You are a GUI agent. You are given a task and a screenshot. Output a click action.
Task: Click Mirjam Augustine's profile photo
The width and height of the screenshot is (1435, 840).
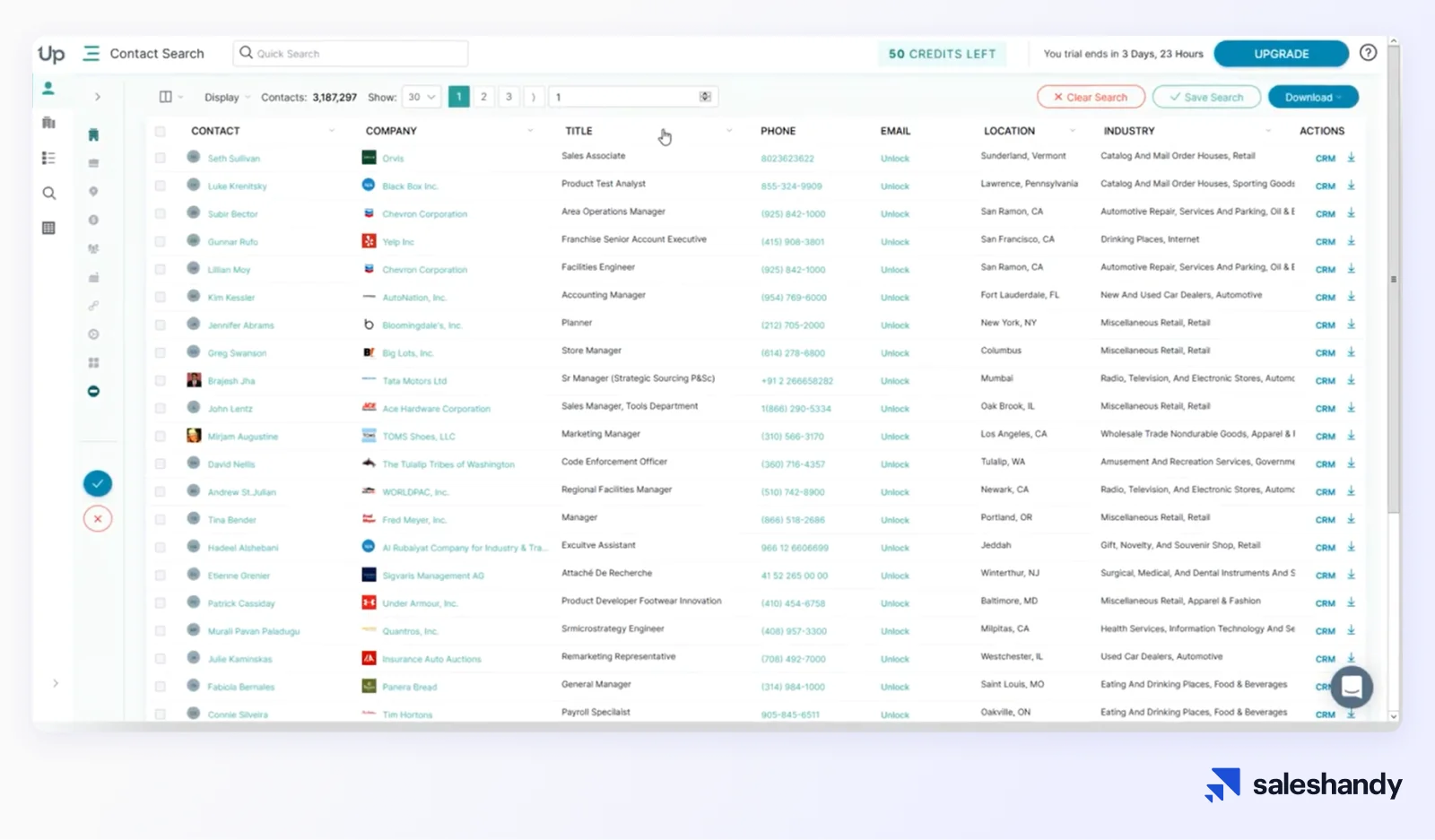(194, 436)
